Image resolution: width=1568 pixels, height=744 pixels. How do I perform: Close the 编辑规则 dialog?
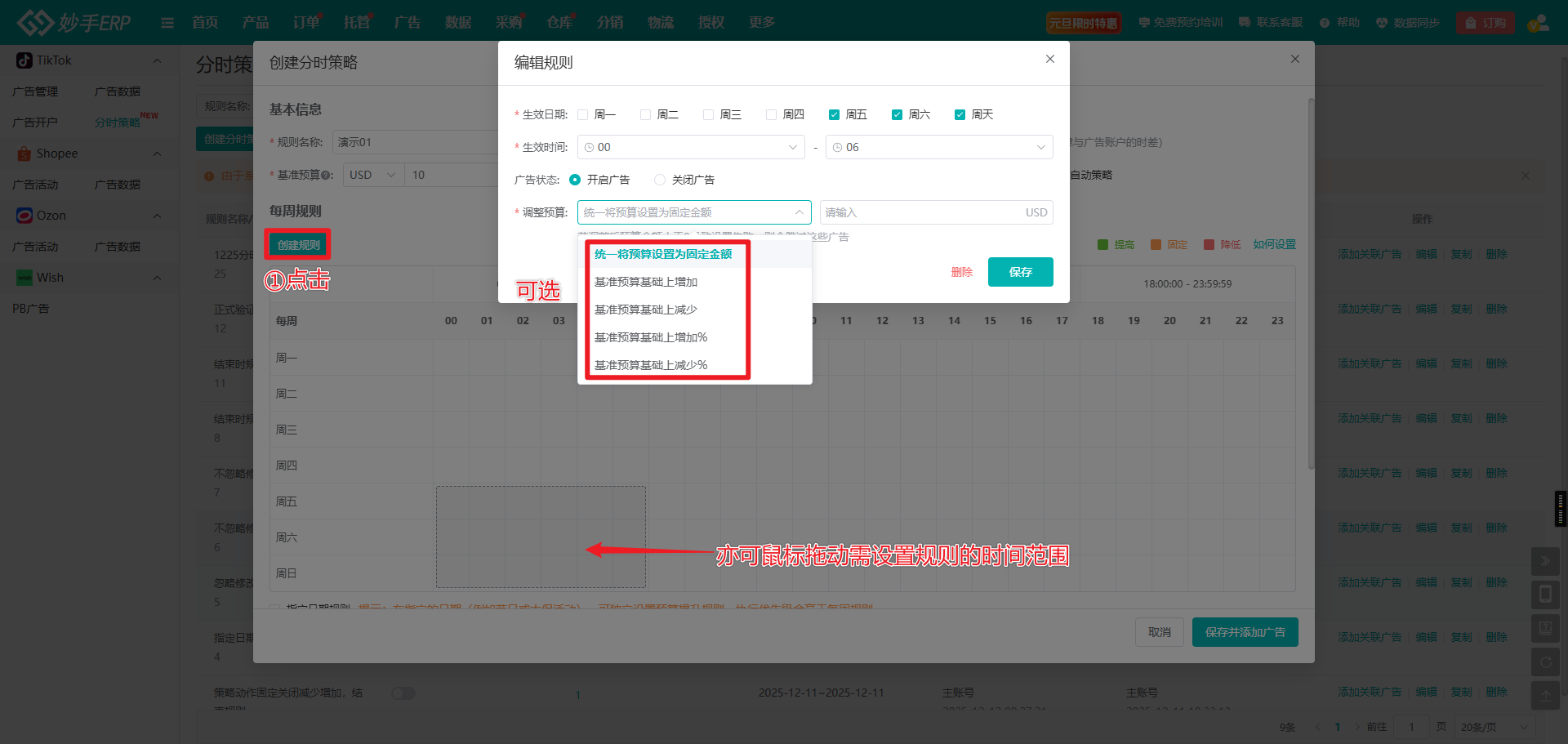coord(1050,59)
